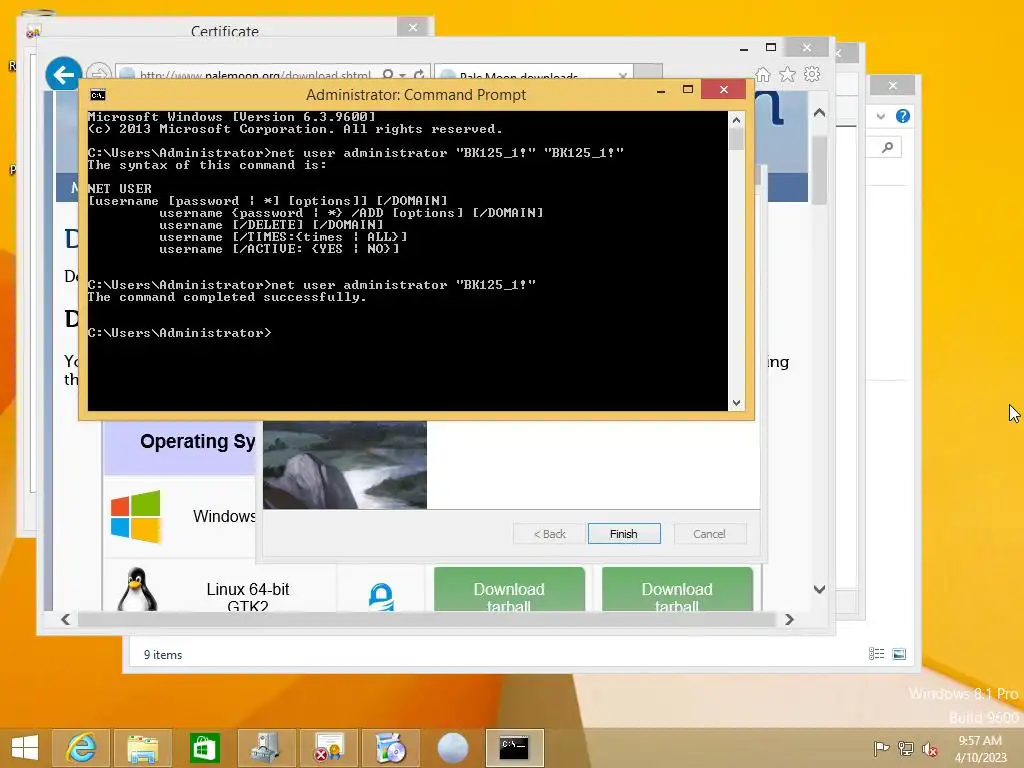1024x768 pixels.
Task: Click IE page scroll down arrow
Action: (819, 589)
